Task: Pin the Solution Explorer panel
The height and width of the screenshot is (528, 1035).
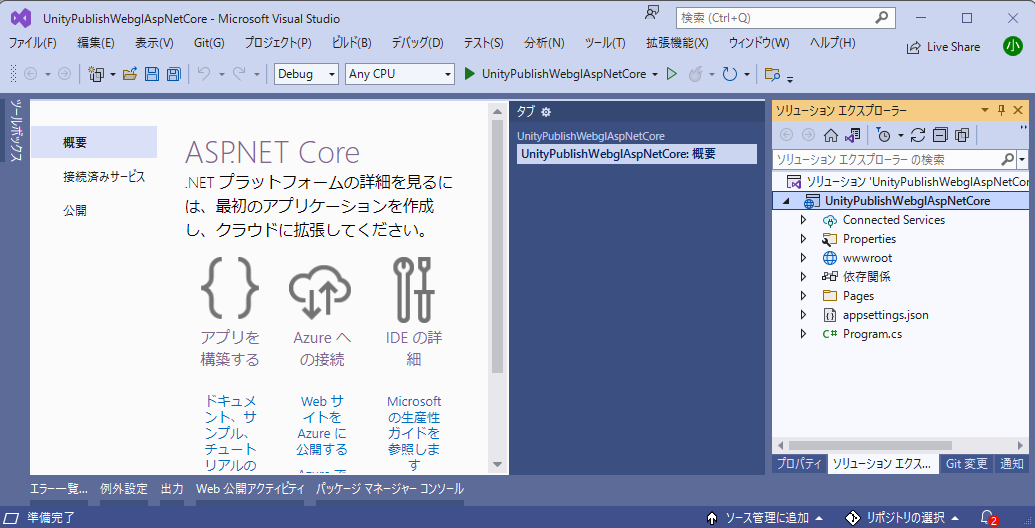Action: (1001, 110)
